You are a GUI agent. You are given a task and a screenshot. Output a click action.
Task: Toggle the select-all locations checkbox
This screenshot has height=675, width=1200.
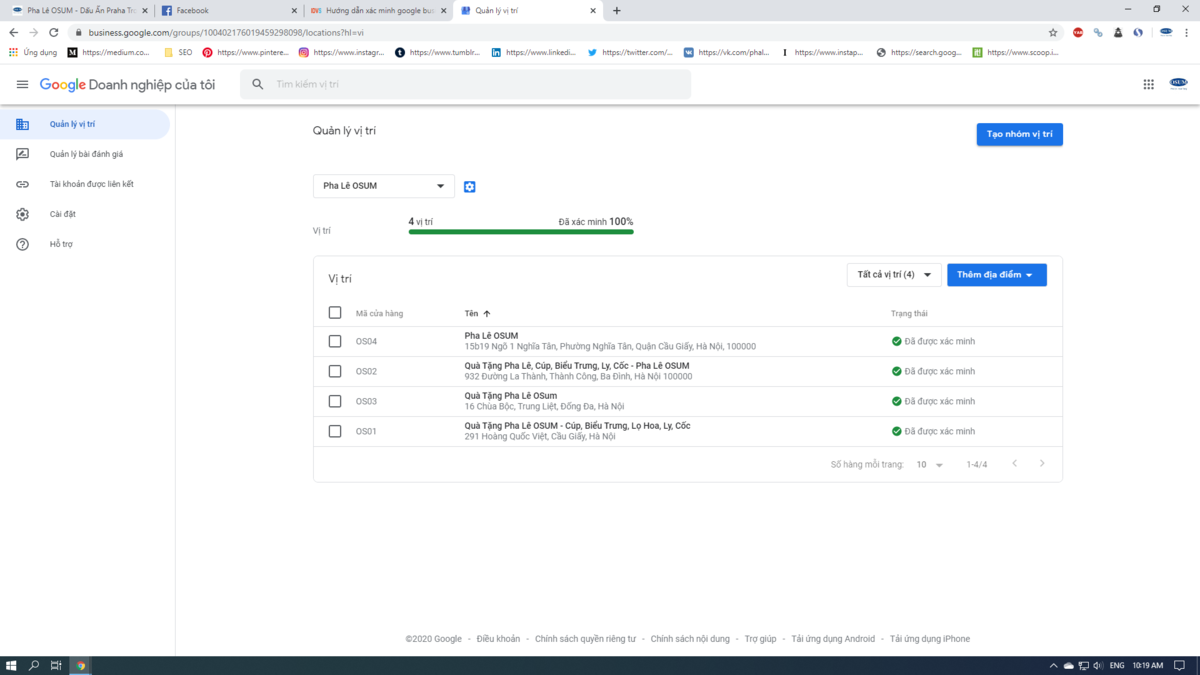pos(335,313)
